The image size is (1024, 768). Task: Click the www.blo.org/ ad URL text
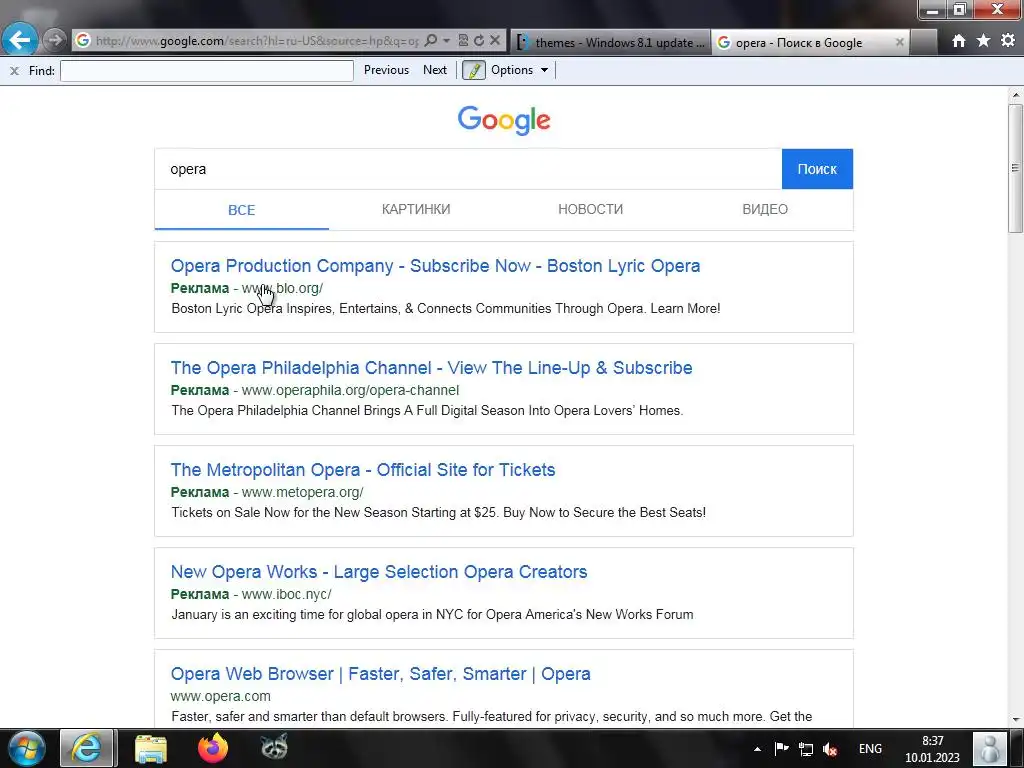(x=282, y=288)
